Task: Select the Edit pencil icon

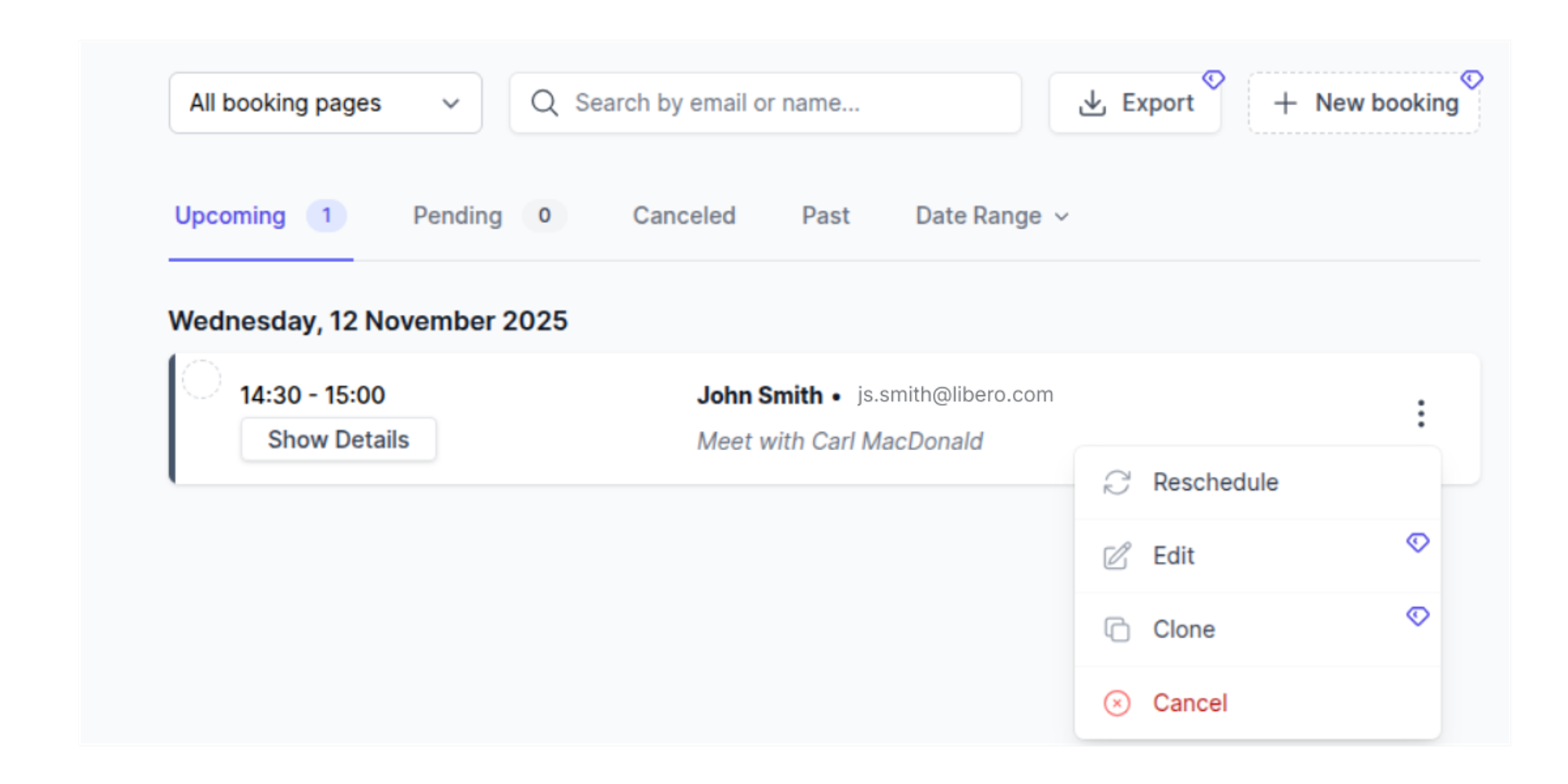Action: pos(1116,556)
